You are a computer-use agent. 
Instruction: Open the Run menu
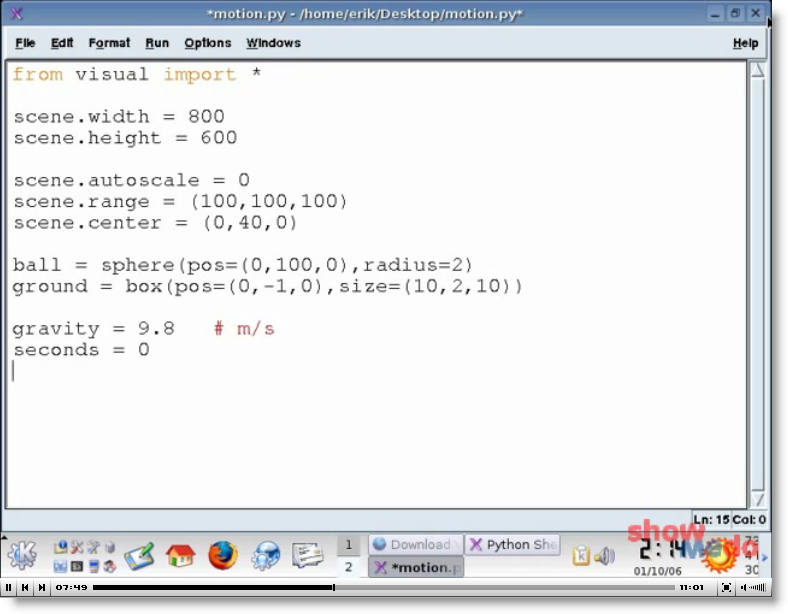click(157, 43)
